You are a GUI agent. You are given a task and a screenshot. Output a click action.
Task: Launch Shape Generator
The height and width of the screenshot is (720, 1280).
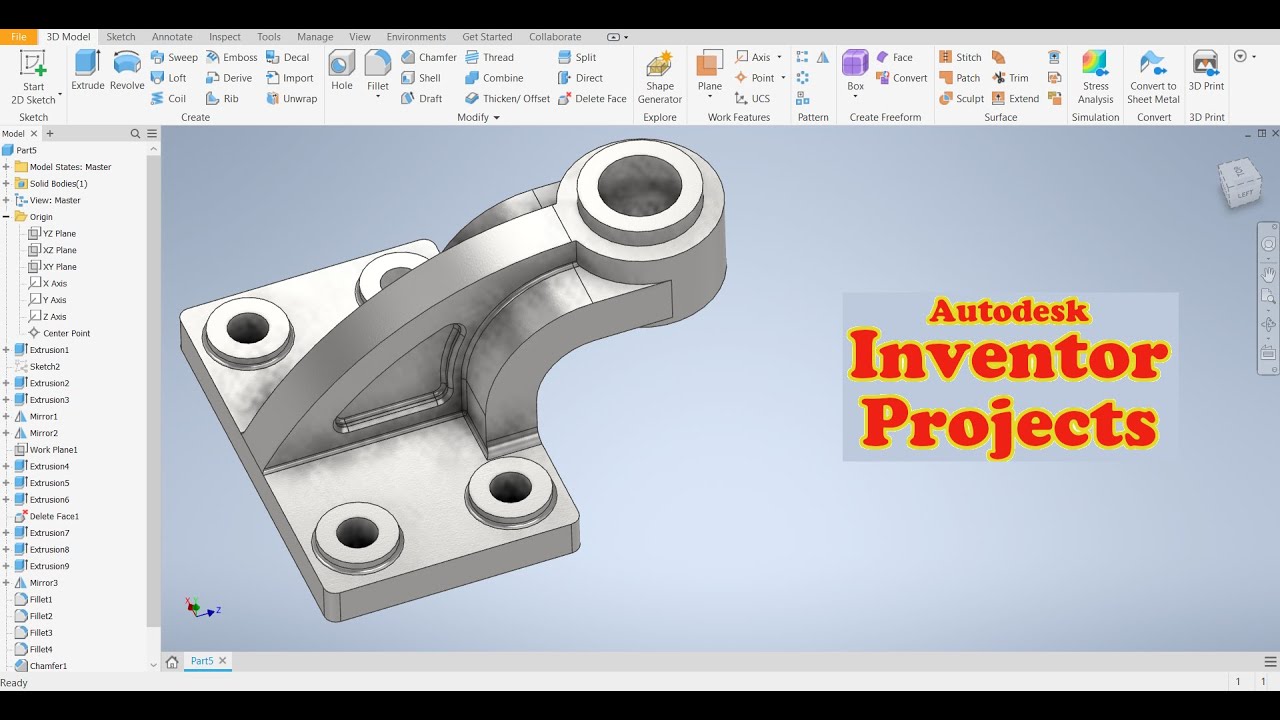tap(660, 78)
